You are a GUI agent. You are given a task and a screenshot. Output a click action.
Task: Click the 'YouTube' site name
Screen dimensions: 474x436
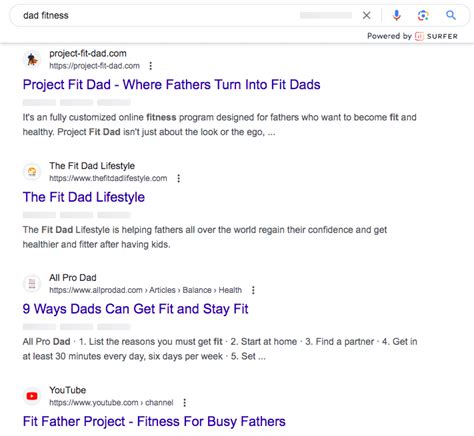pos(67,390)
